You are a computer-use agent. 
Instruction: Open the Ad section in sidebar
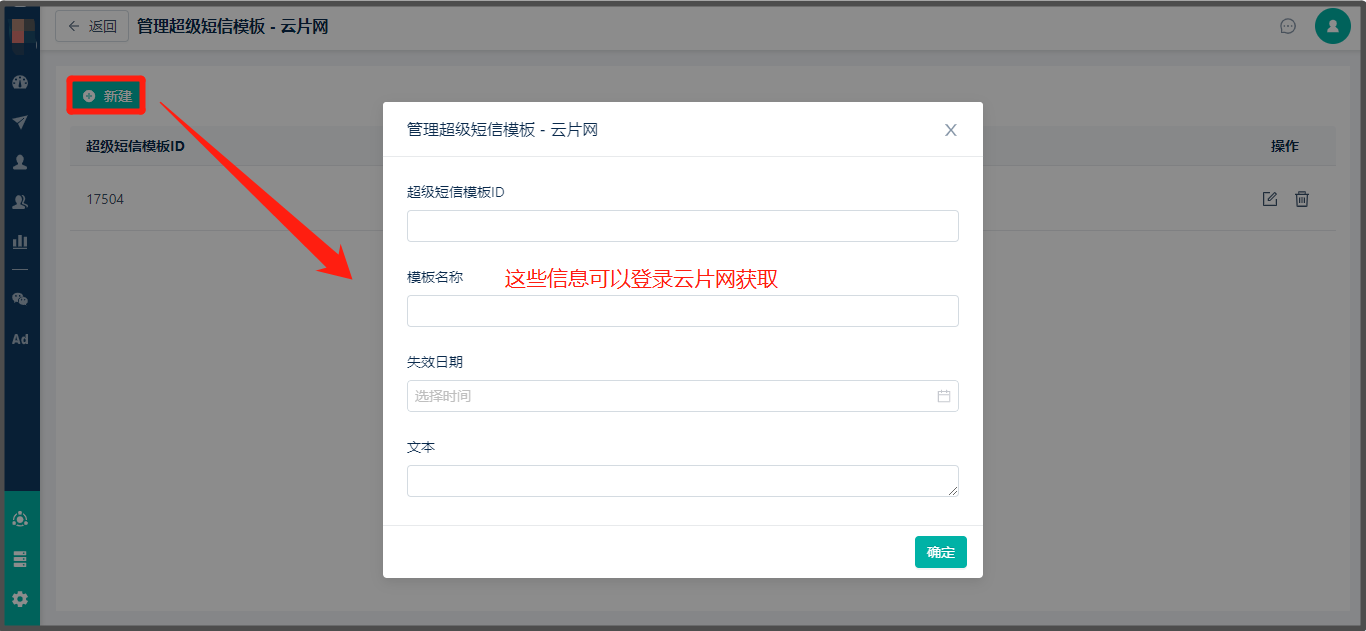click(20, 339)
